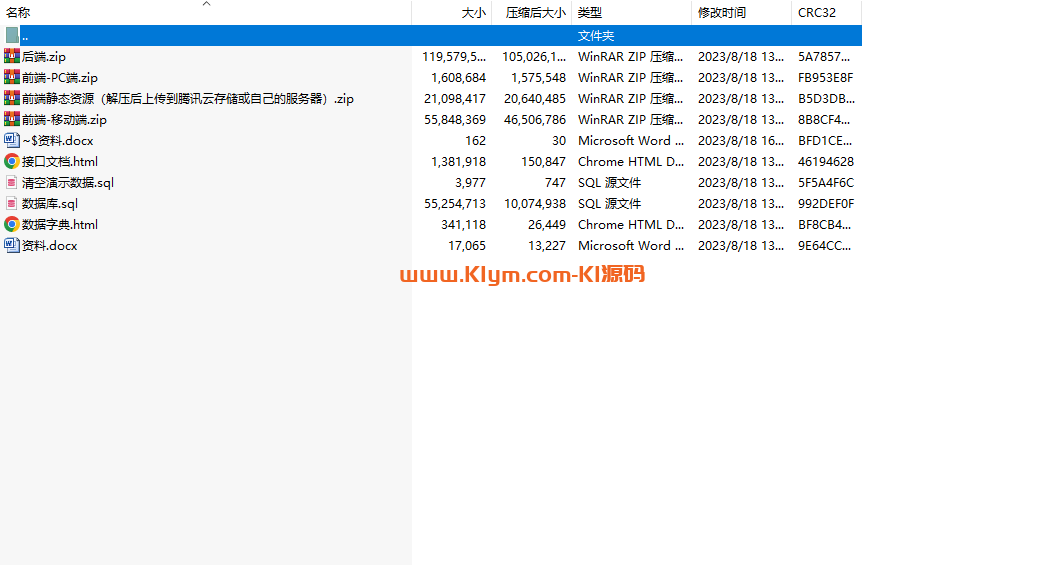Click the Word icon of ~$资料.docx

coord(11,141)
